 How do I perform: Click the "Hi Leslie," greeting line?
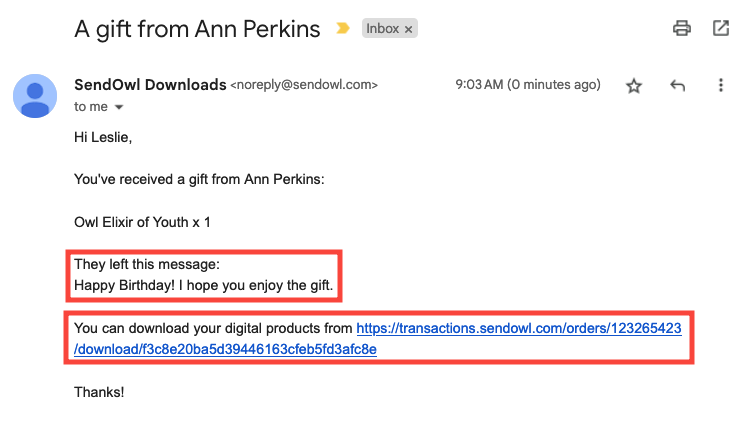click(x=102, y=137)
